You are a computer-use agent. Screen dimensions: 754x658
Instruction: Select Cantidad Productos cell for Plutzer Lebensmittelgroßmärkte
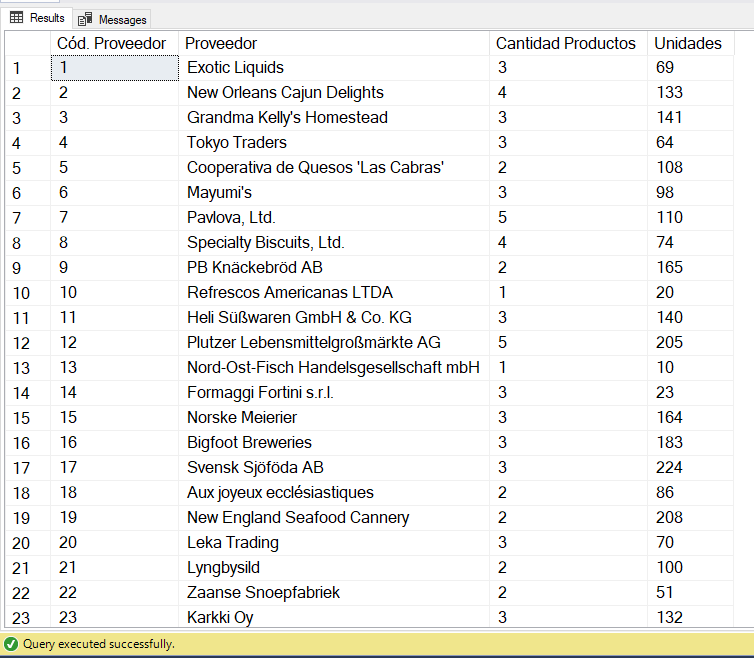[568, 343]
